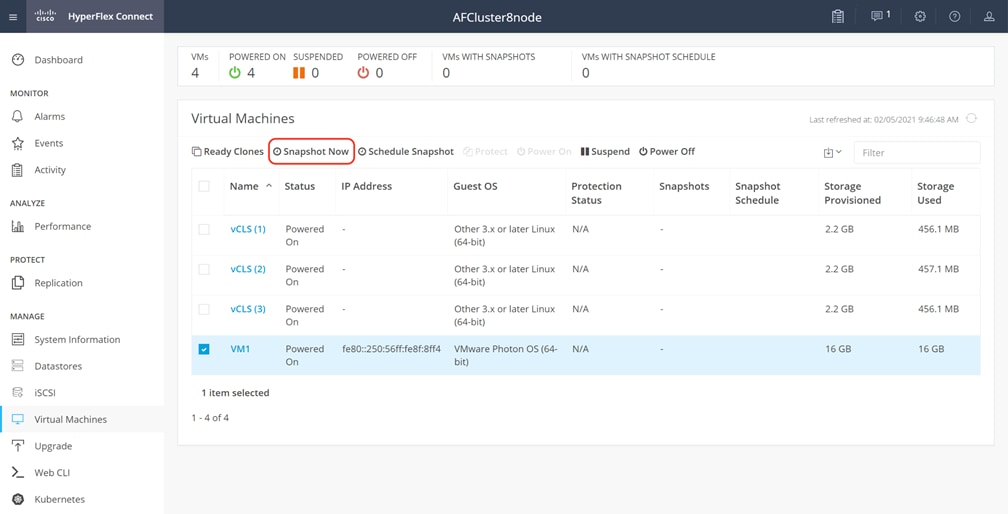Click the Power Off button
Image resolution: width=1008 pixels, height=514 pixels.
(667, 152)
